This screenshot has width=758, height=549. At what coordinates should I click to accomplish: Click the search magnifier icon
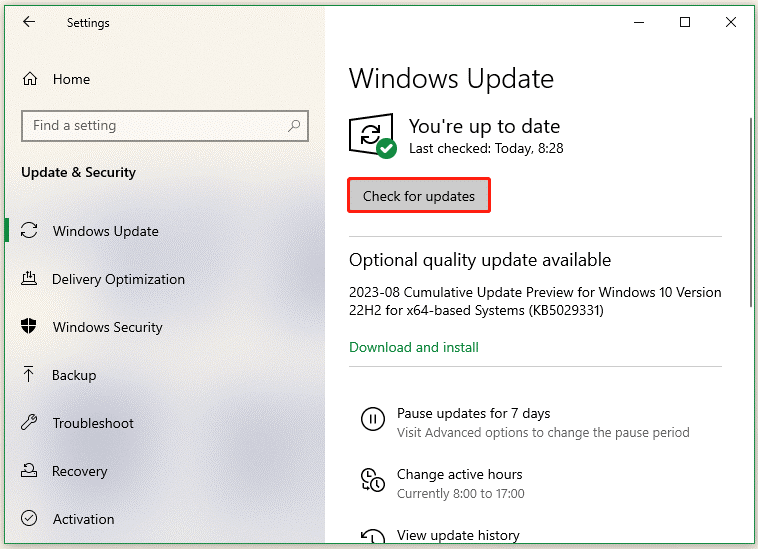click(294, 126)
